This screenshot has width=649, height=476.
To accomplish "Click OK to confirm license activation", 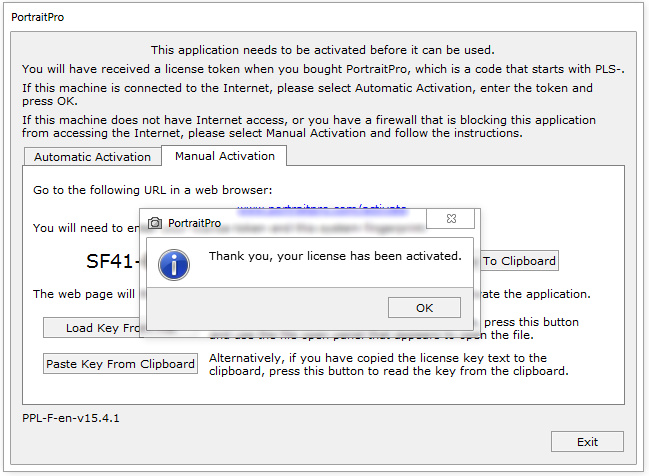I will click(x=424, y=308).
